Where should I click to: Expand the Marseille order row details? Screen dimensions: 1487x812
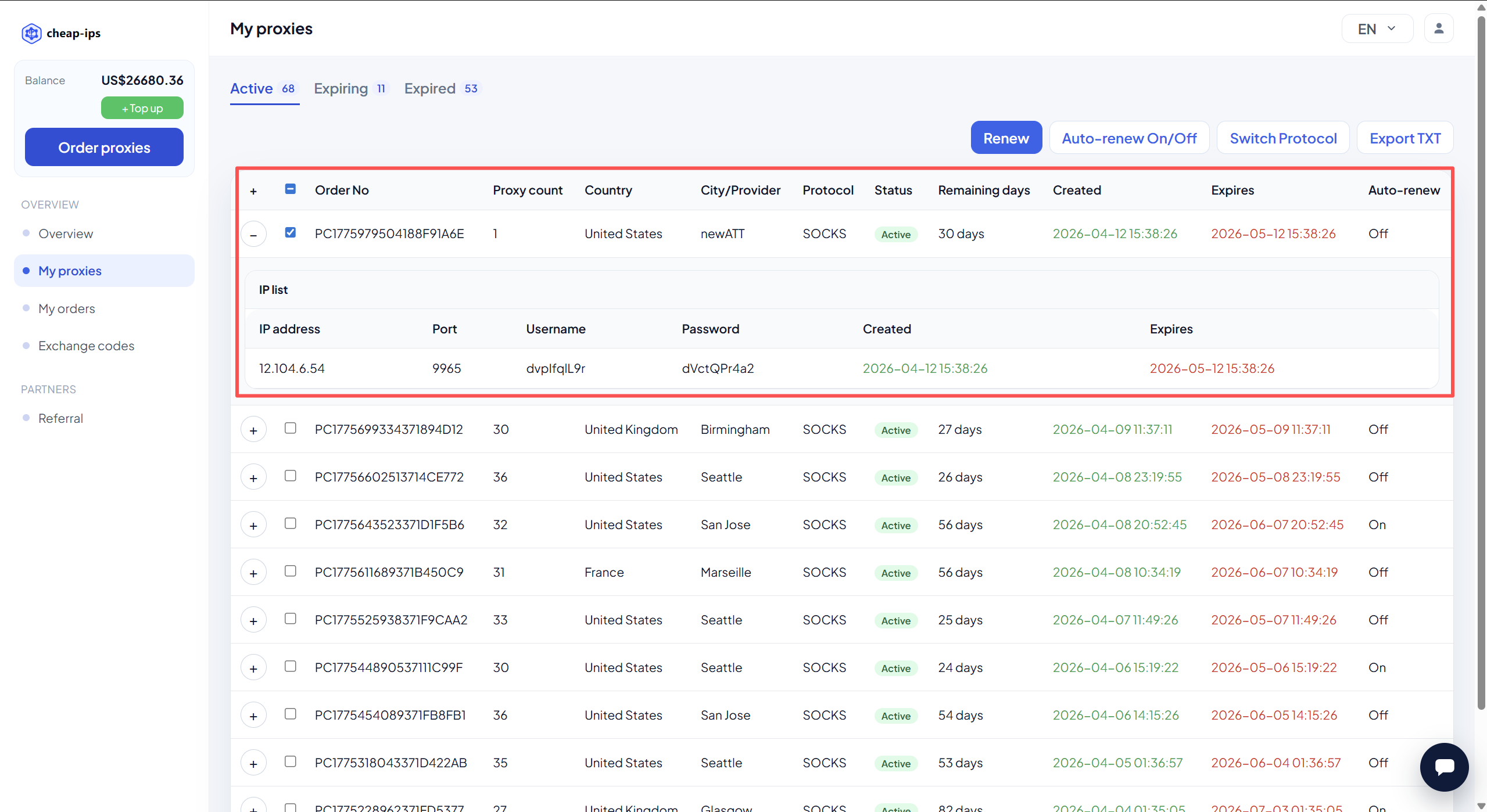(x=253, y=573)
